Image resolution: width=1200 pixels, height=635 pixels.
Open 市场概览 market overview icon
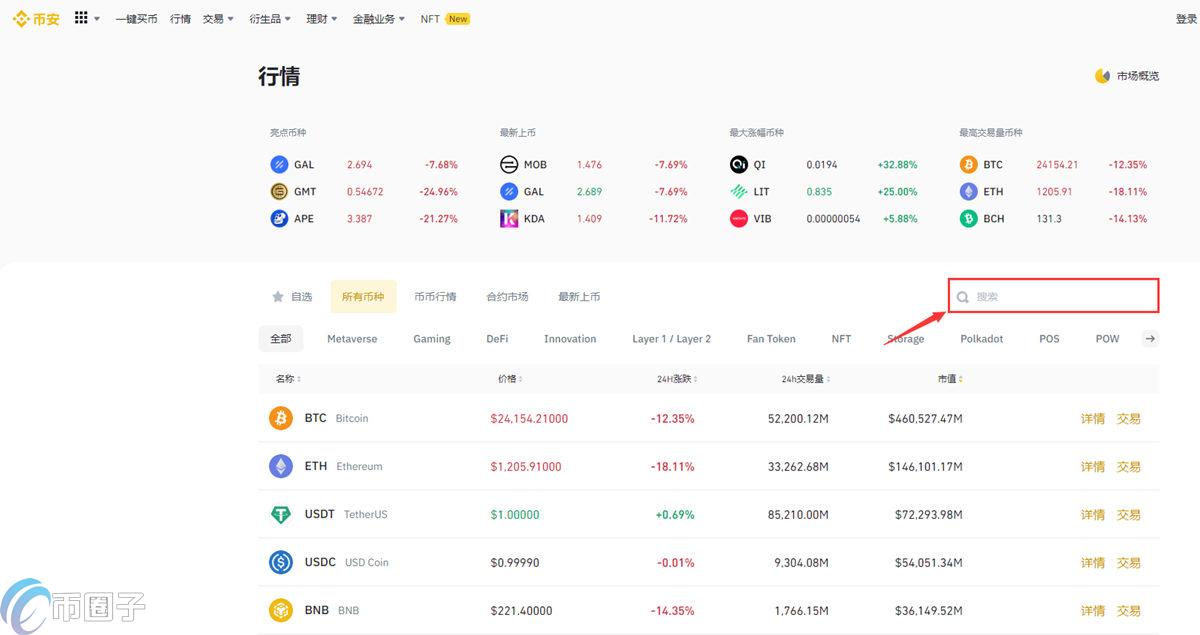coord(1103,76)
